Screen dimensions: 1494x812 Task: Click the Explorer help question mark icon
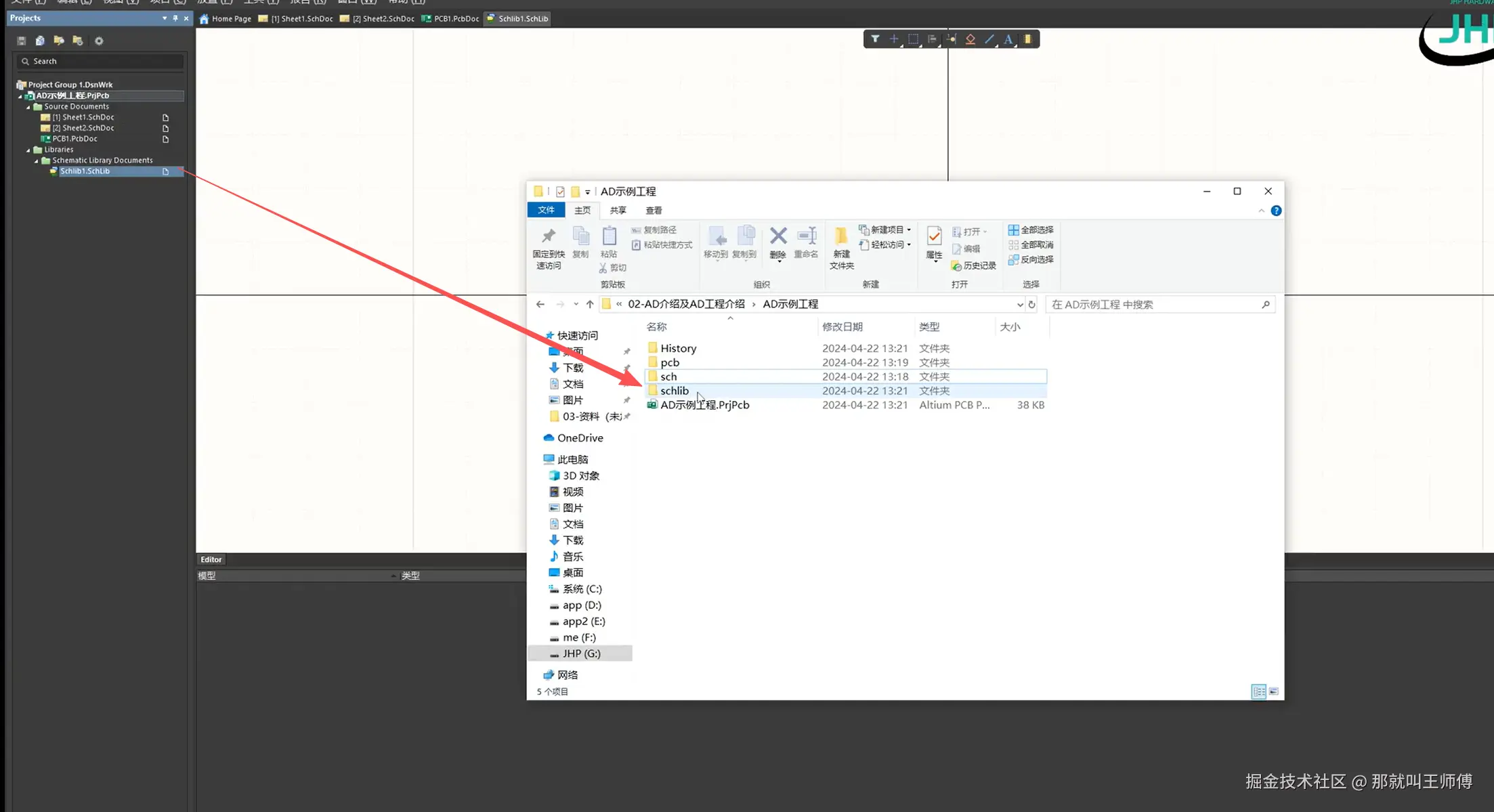(x=1276, y=211)
